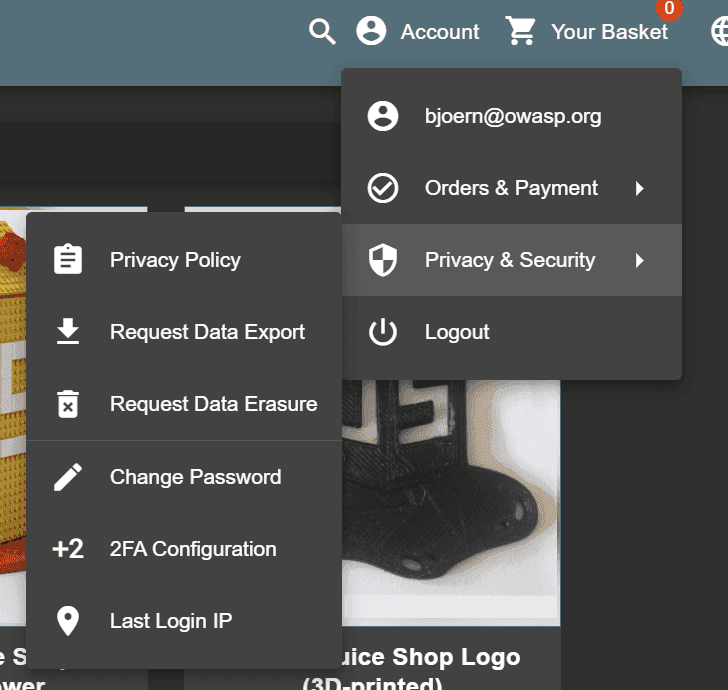Viewport: 728px width, 690px height.
Task: Choose Logout from account menu
Action: click(x=512, y=332)
